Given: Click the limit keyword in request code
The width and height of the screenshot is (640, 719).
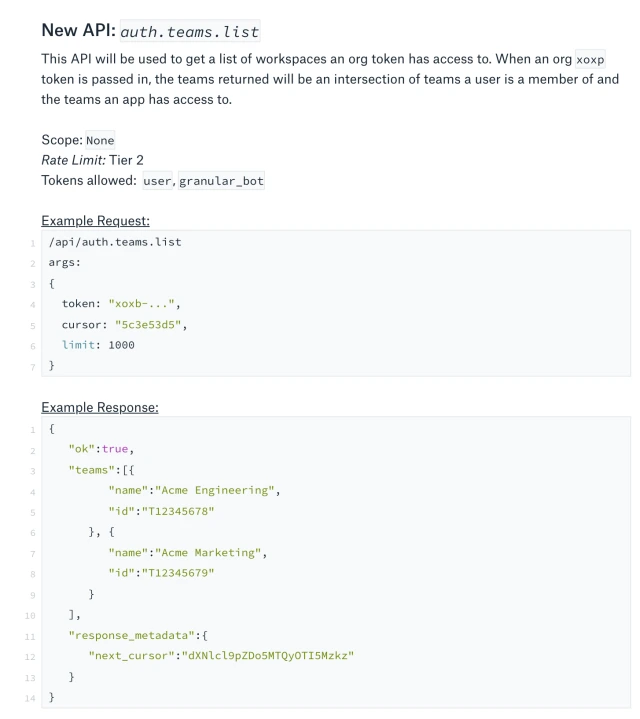Looking at the screenshot, I should click(x=78, y=345).
